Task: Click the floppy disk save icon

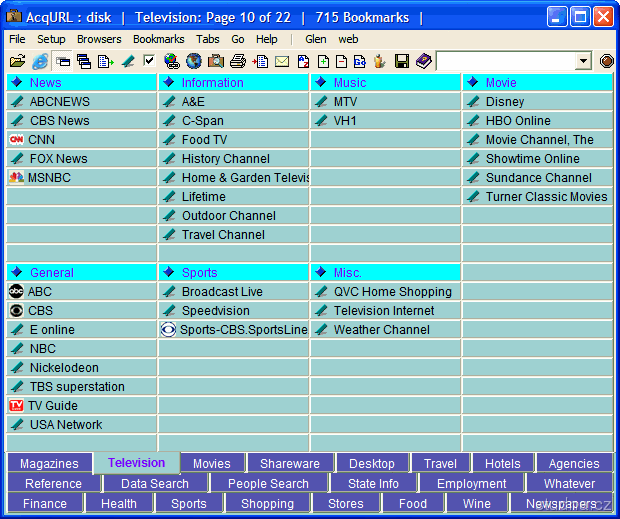Action: pyautogui.click(x=402, y=61)
